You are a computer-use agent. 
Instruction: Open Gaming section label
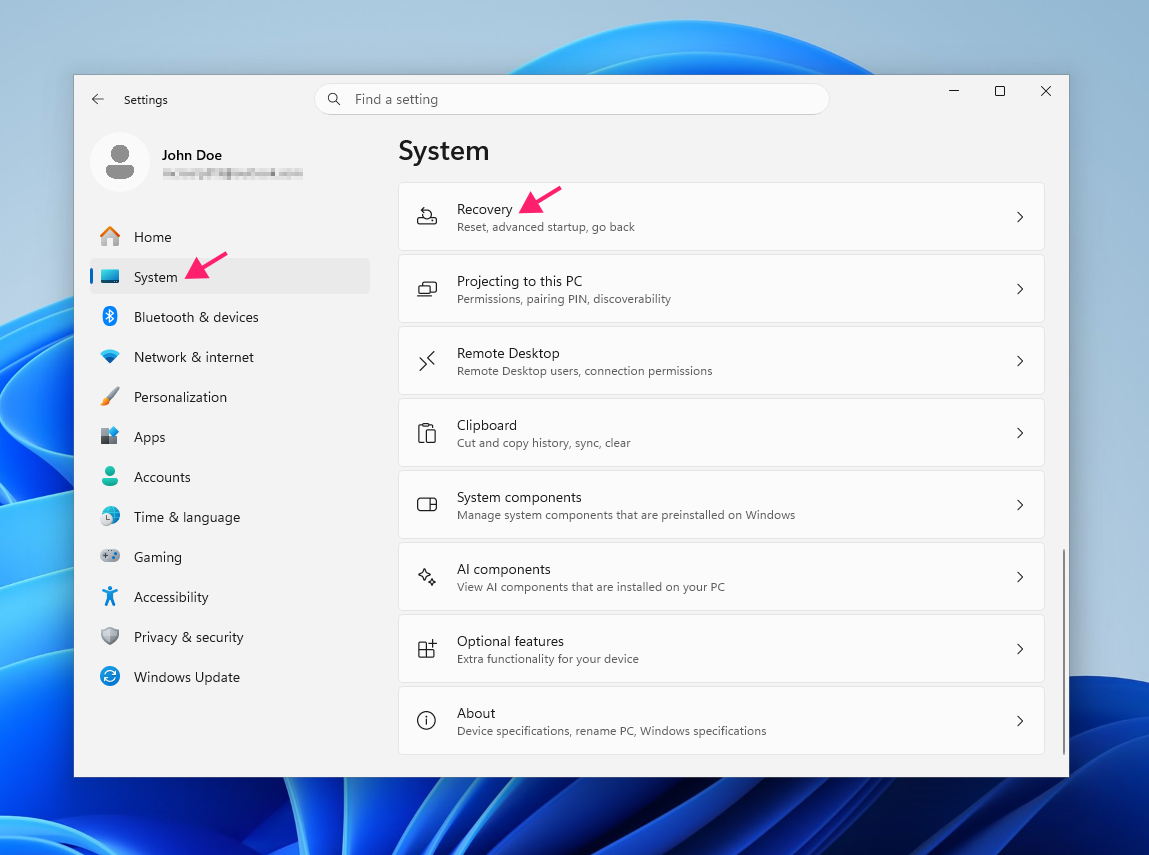[x=158, y=558]
